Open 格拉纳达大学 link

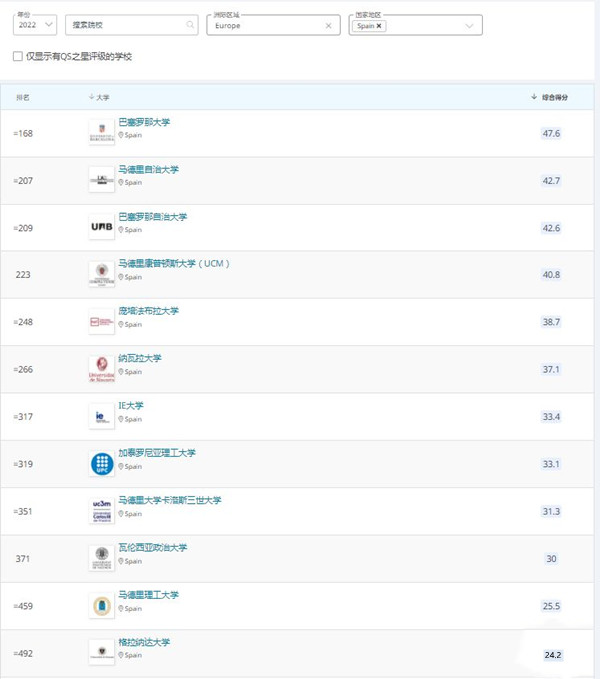pos(144,642)
